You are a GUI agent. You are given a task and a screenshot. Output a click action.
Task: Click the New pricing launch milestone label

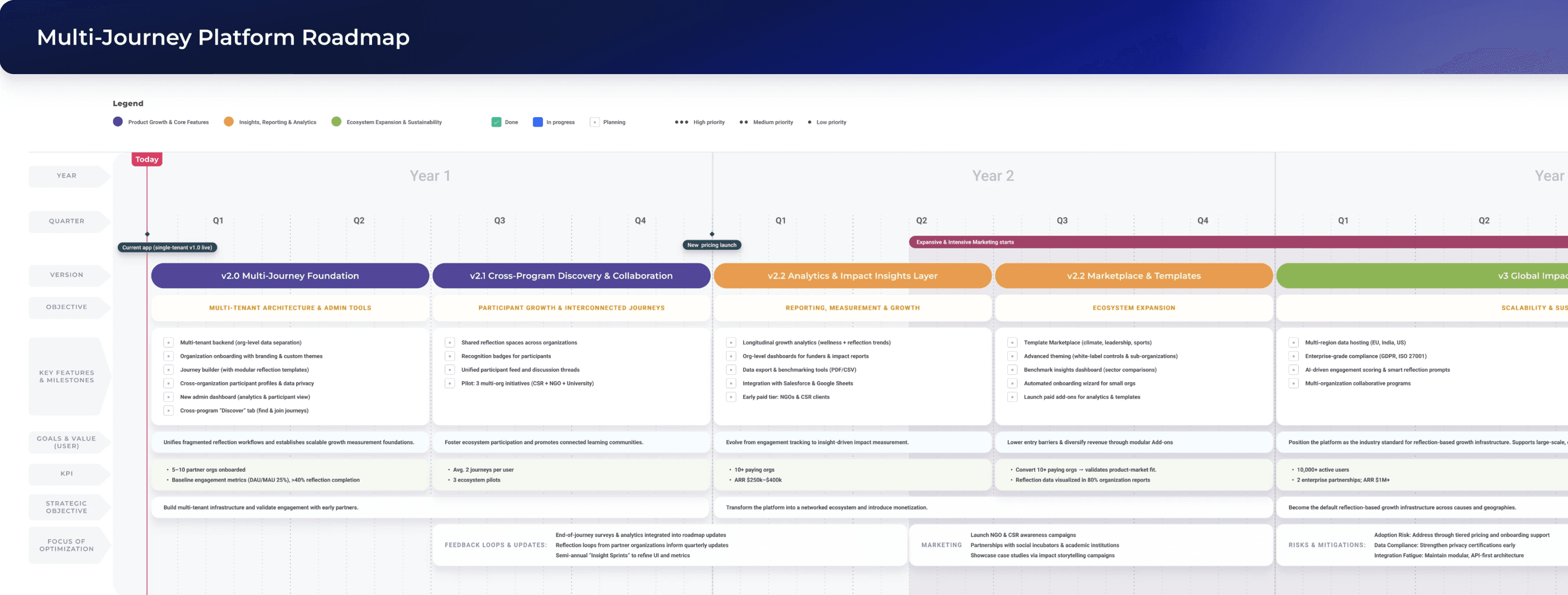712,245
